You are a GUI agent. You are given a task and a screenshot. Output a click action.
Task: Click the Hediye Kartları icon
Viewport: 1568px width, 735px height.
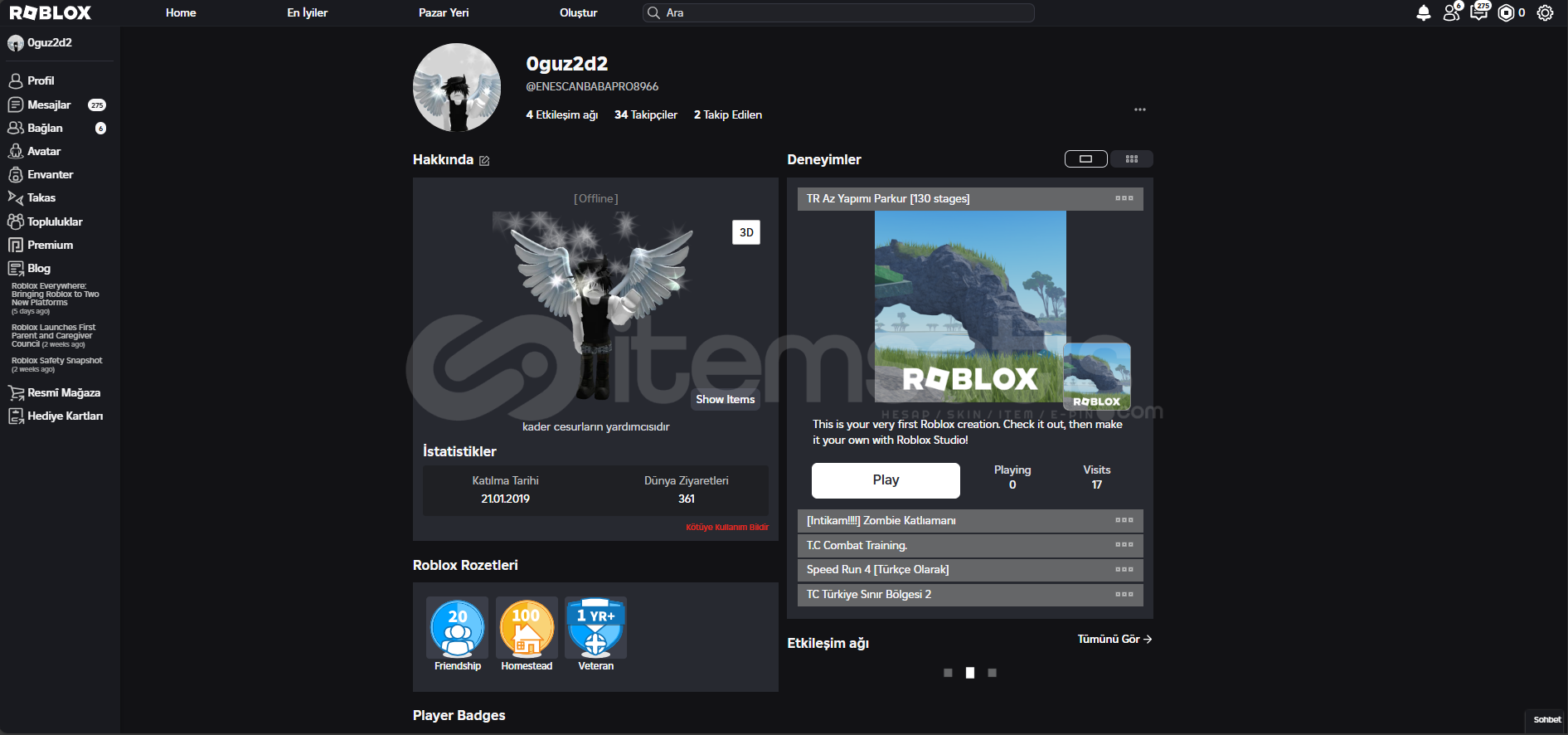(x=15, y=416)
